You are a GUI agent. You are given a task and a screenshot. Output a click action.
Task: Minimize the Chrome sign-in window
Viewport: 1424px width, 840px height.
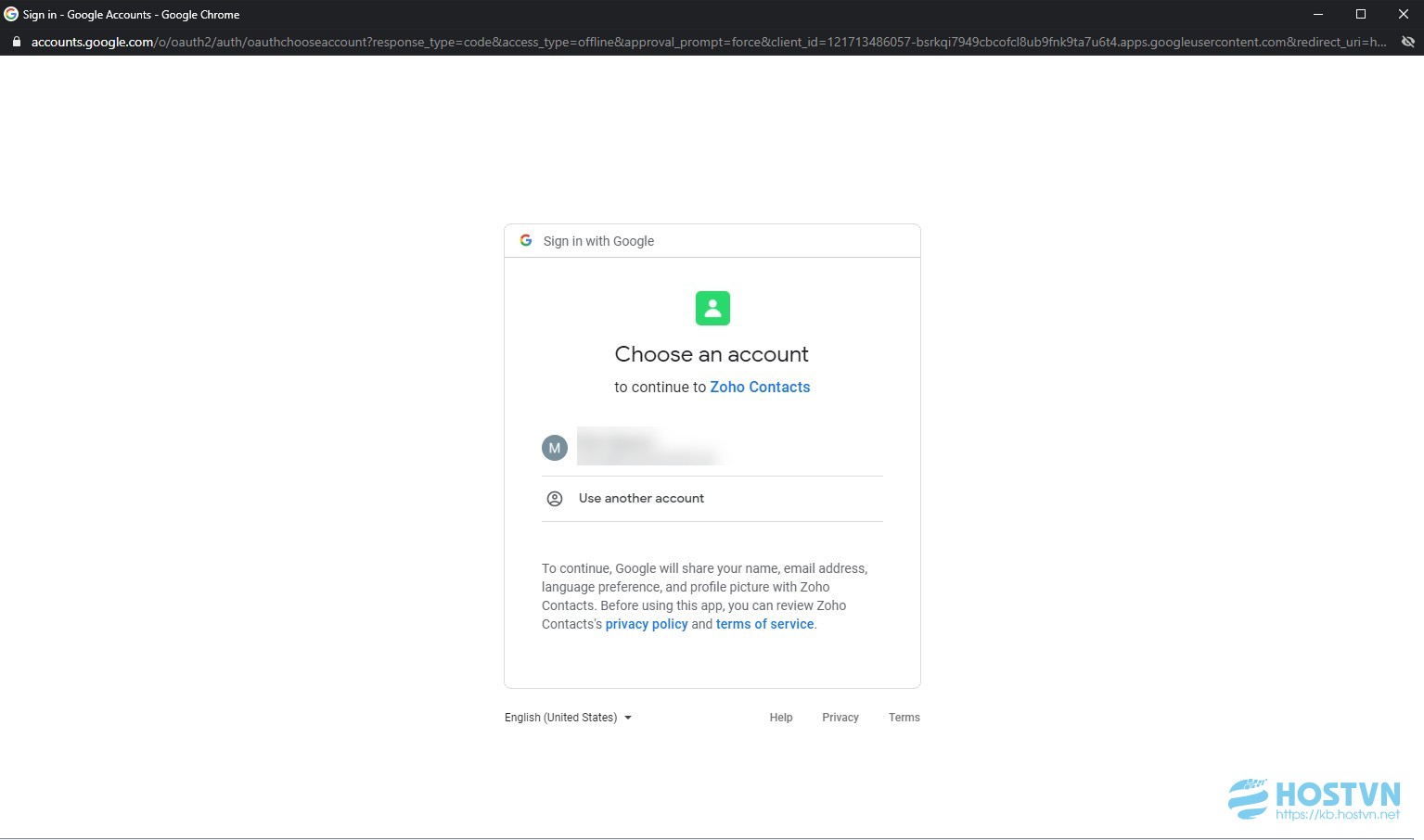(x=1318, y=14)
